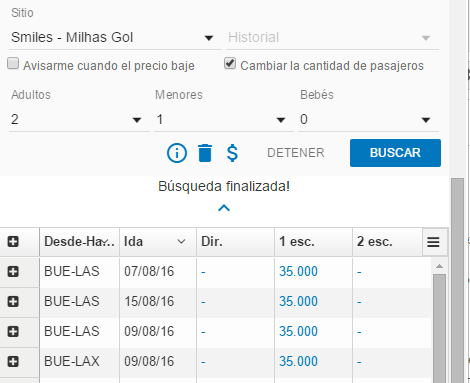Collapse search panel with the up chevron
Viewport: 470px width, 383px height.
224,208
